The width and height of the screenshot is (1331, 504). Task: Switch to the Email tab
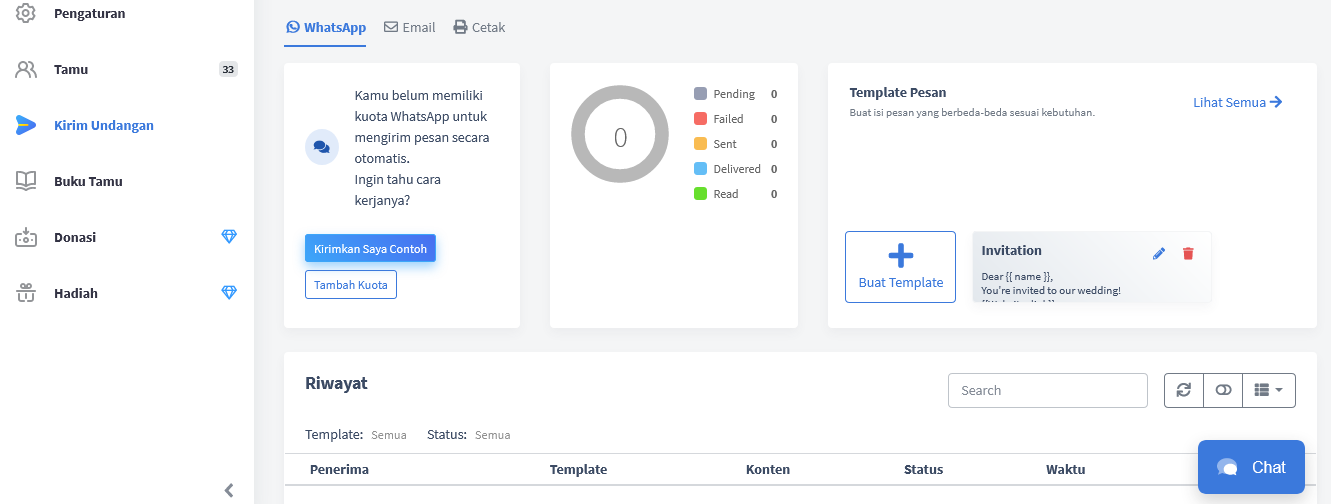click(410, 28)
